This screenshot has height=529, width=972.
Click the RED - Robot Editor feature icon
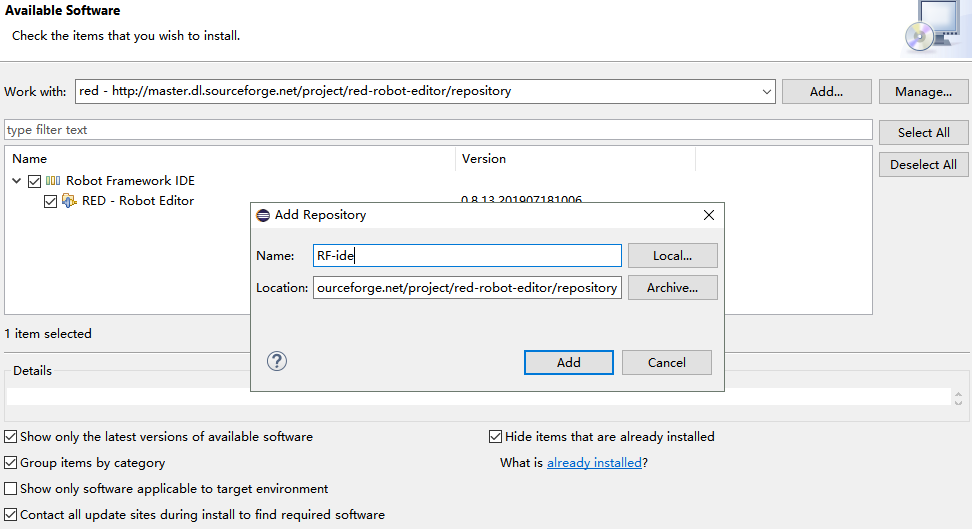(x=69, y=201)
